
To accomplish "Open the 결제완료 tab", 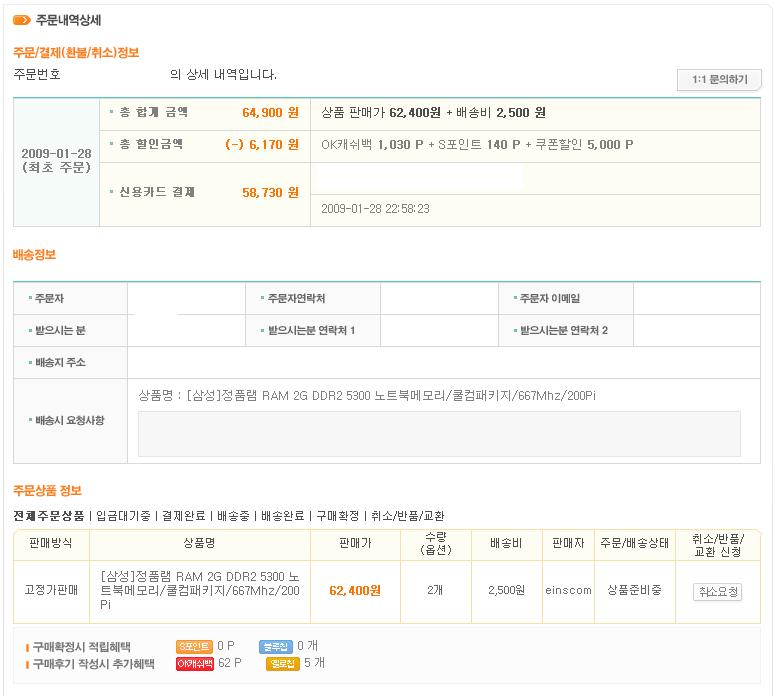I will 183,516.
